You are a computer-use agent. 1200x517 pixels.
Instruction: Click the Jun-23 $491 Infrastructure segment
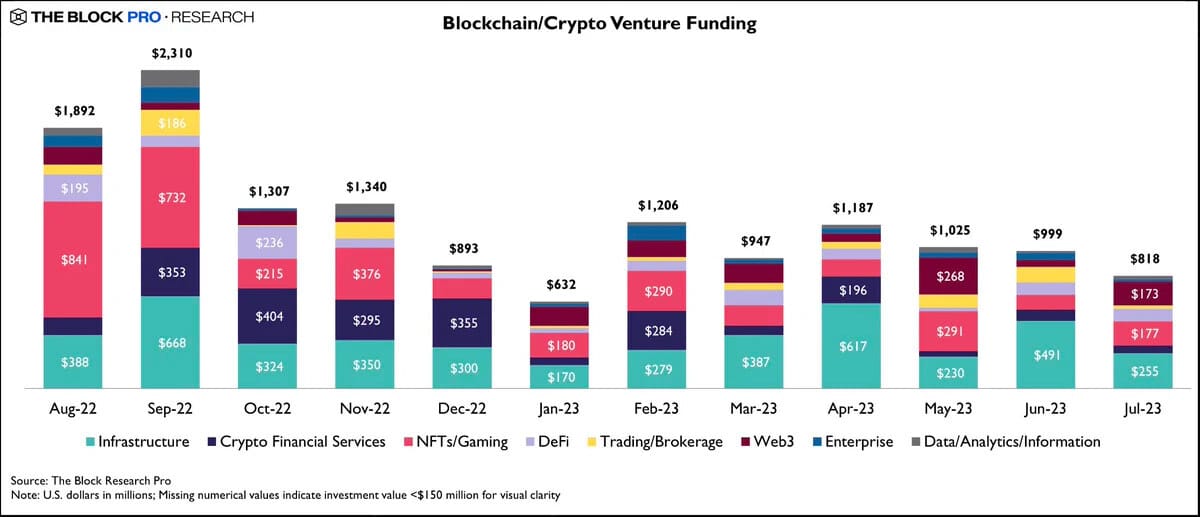(1045, 354)
